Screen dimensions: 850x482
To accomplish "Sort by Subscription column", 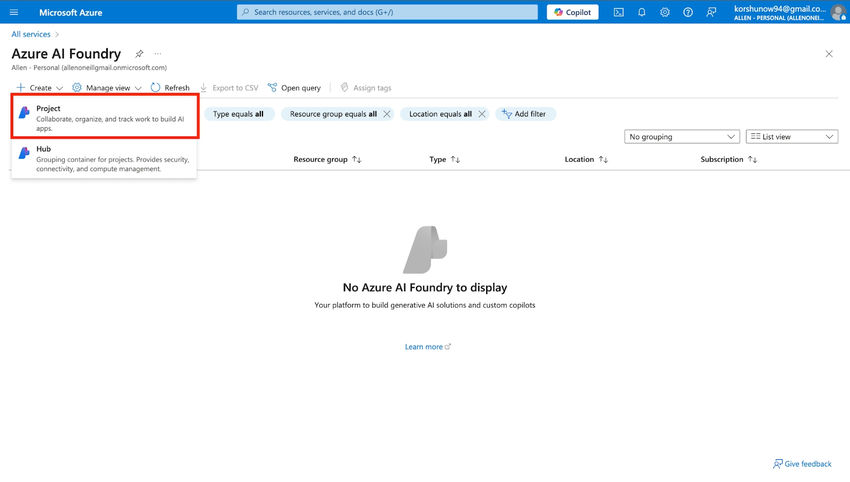I will tap(729, 159).
